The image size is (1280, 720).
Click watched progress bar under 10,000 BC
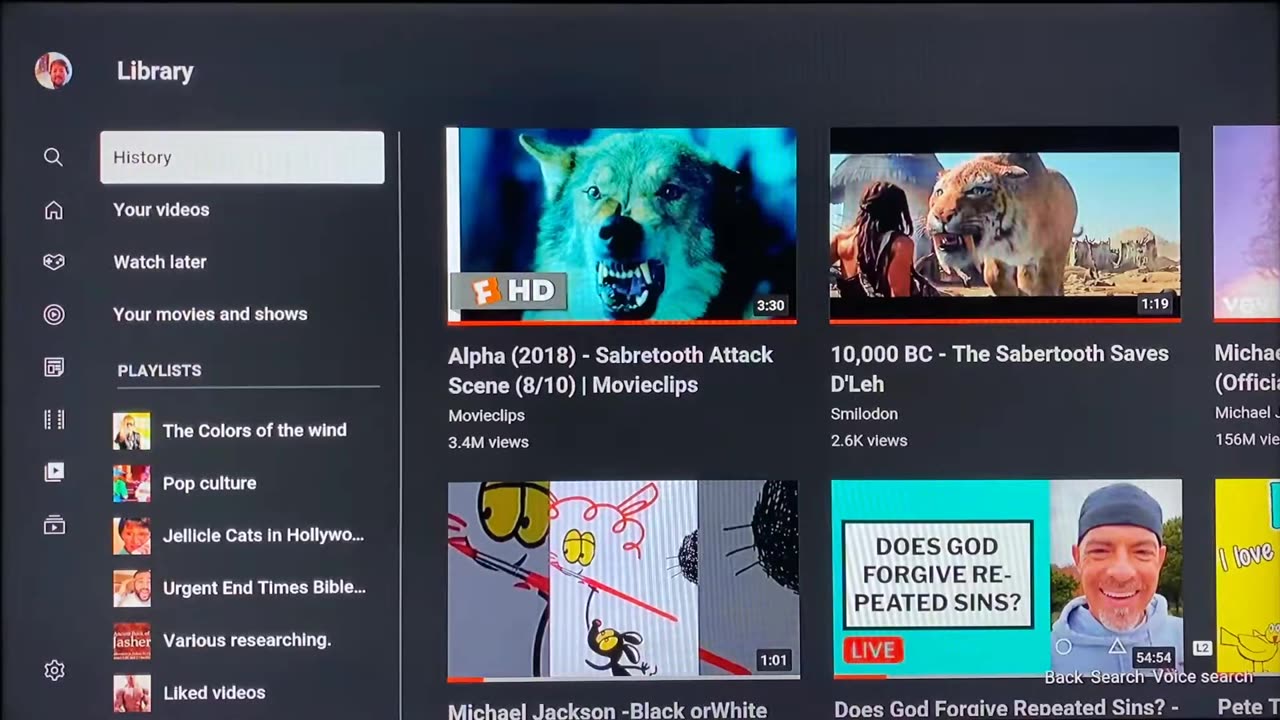pyautogui.click(x=1005, y=320)
